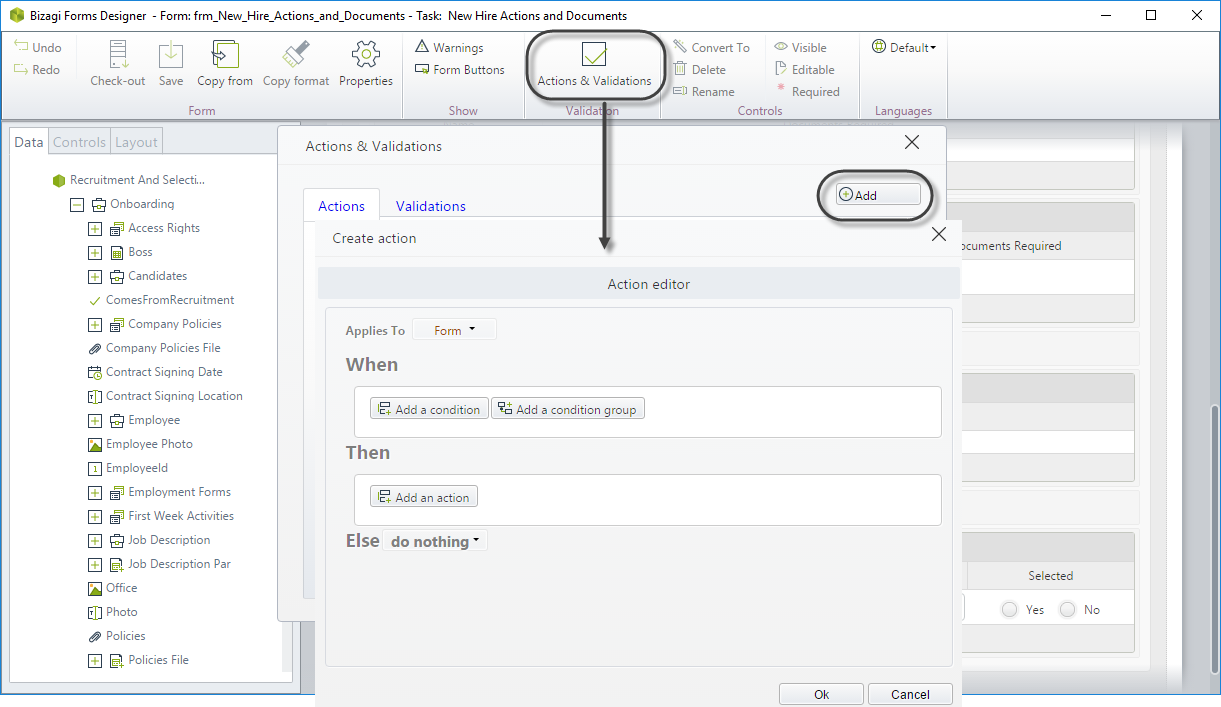Select Employee Photo image item

[140, 444]
